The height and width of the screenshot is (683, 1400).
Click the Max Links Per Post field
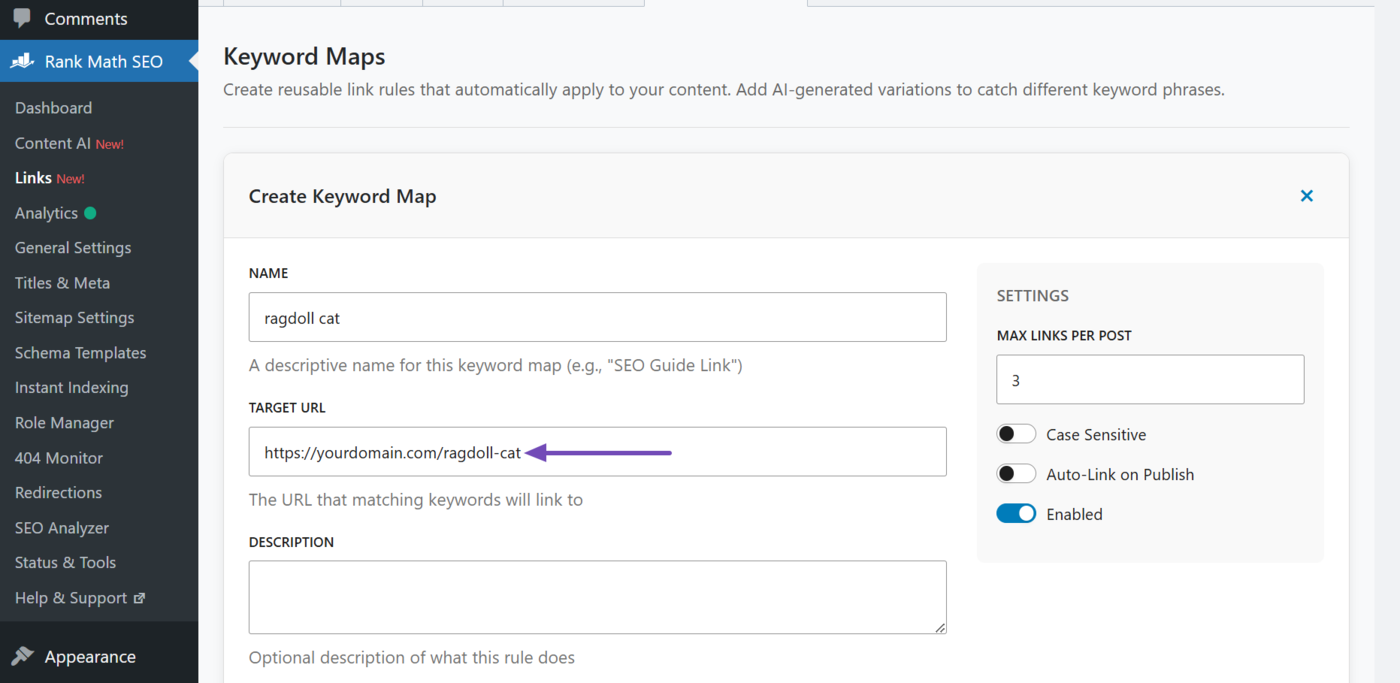[x=1150, y=379]
